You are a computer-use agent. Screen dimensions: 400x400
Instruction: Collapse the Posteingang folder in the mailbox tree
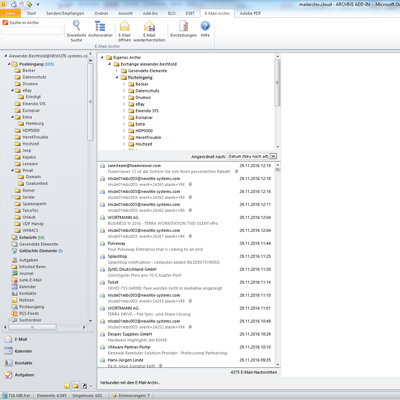click(9, 64)
